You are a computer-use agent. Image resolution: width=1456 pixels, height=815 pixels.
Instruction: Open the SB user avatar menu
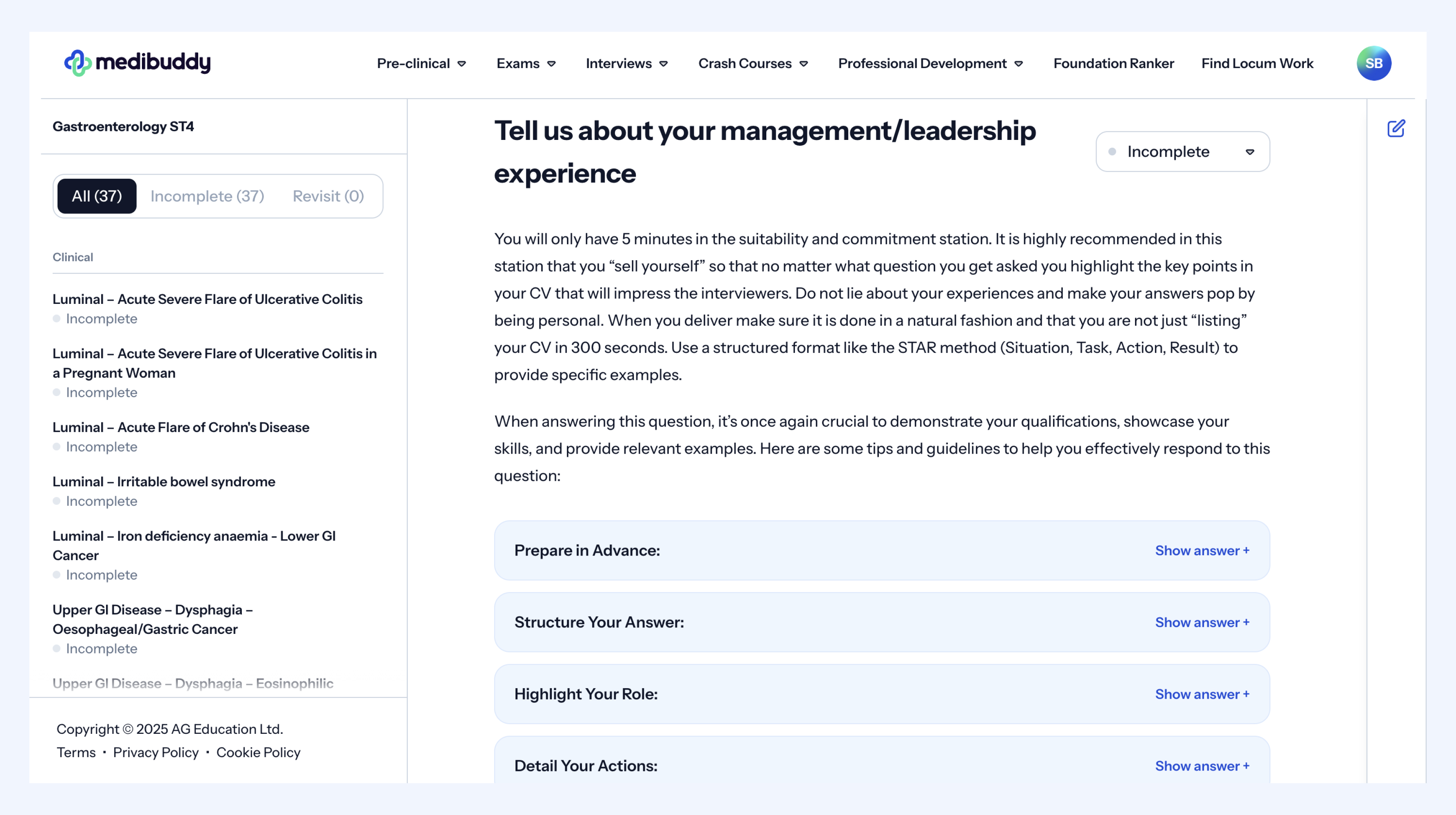1374,63
